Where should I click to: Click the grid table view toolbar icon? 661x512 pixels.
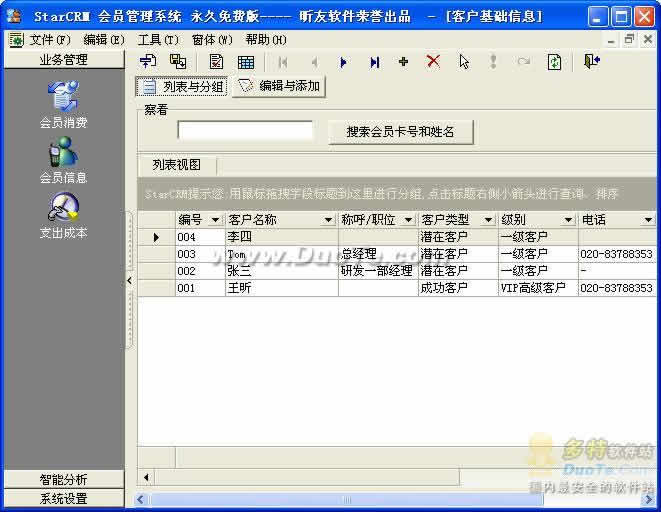tap(245, 62)
